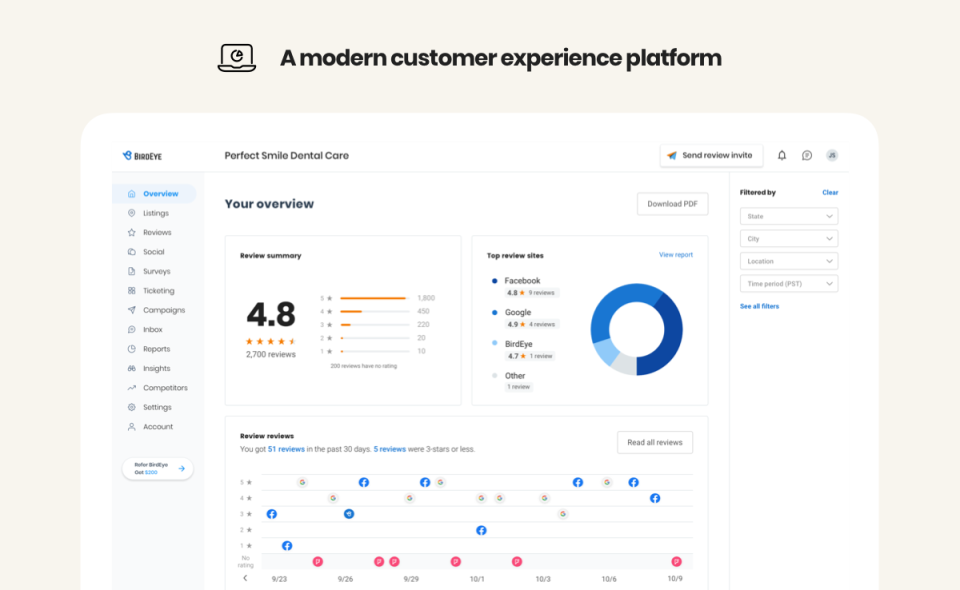Screen dimensions: 960x590
Task: Click the Social icon in sidebar
Action: tap(131, 252)
